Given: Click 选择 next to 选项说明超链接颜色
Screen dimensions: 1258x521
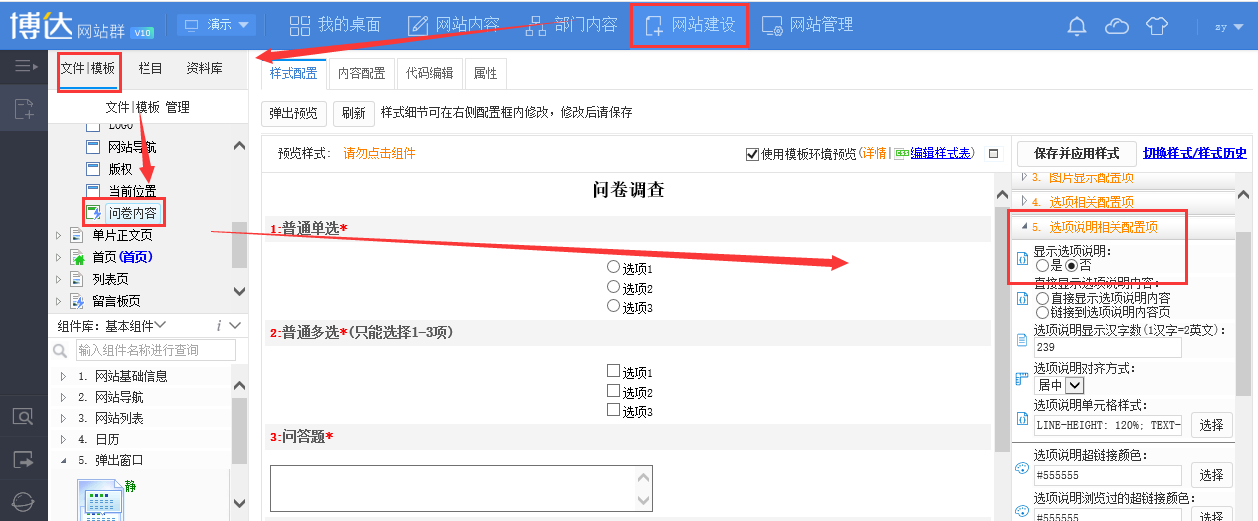Looking at the screenshot, I should pos(1211,475).
